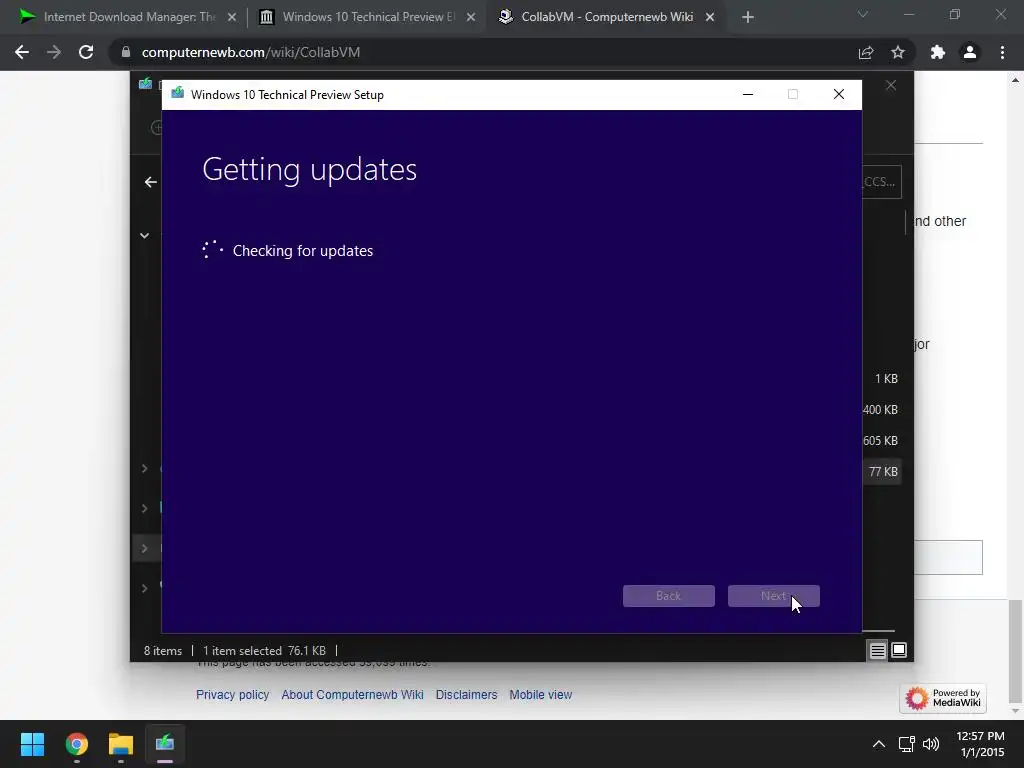Image resolution: width=1024 pixels, height=768 pixels.
Task: Open the clock showing 12:57 PM
Action: coord(980,744)
